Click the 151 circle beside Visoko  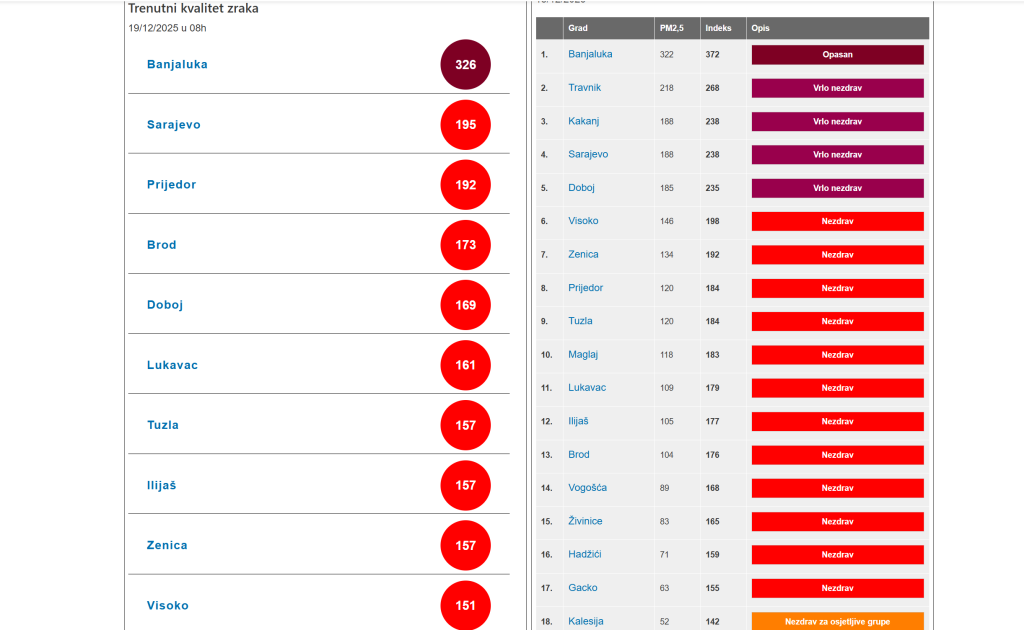466,605
